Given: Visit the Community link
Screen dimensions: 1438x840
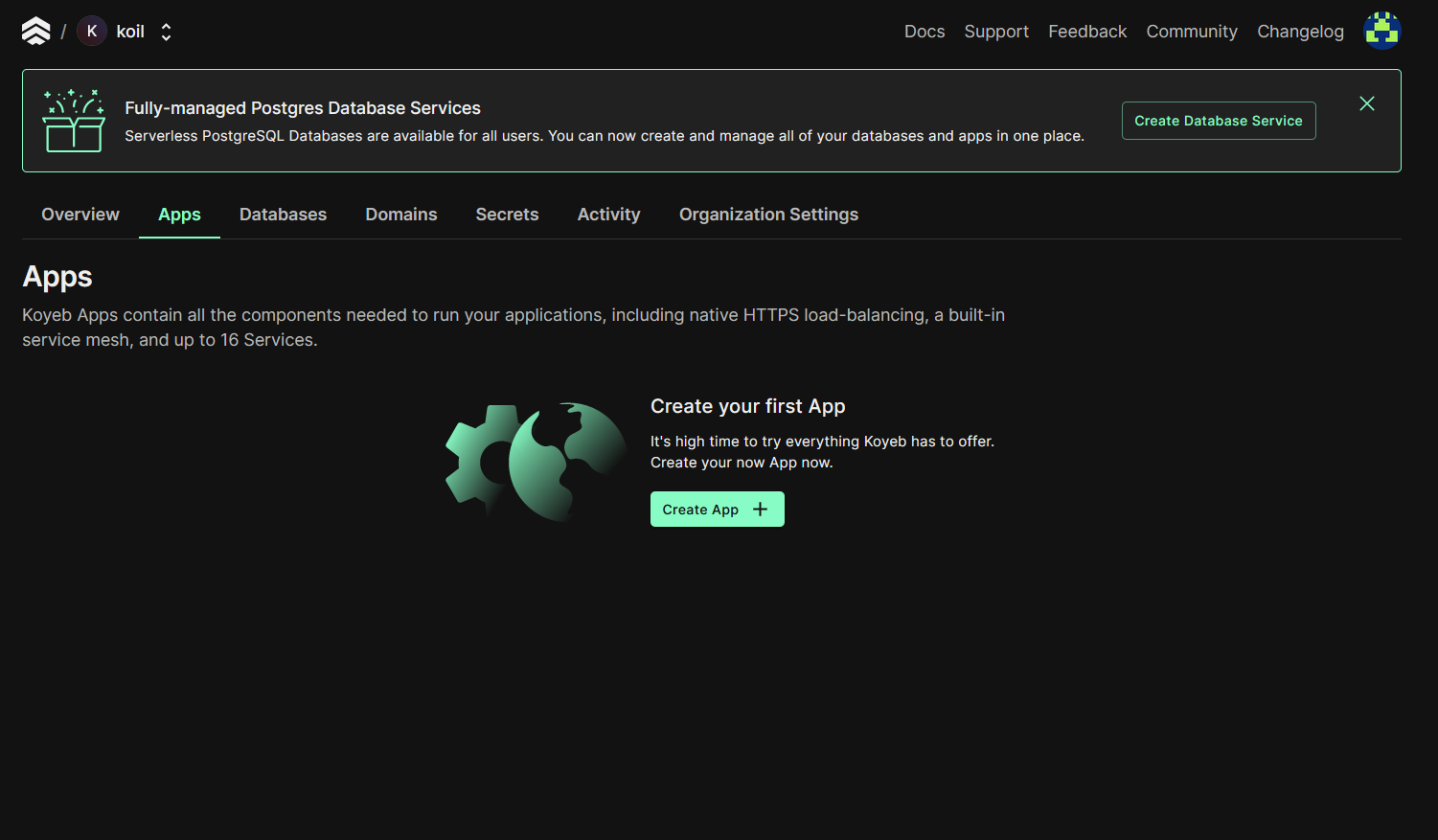Looking at the screenshot, I should (1192, 32).
